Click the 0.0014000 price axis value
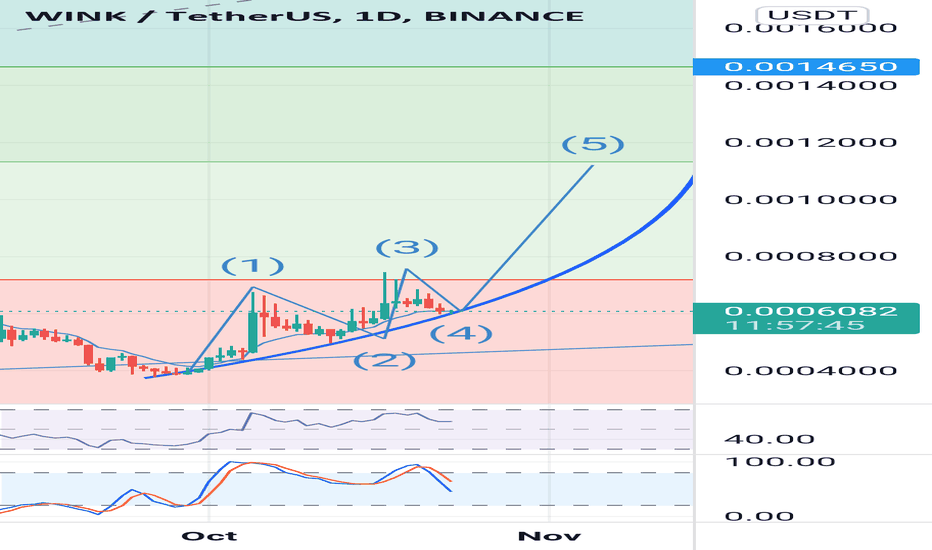 (811, 85)
